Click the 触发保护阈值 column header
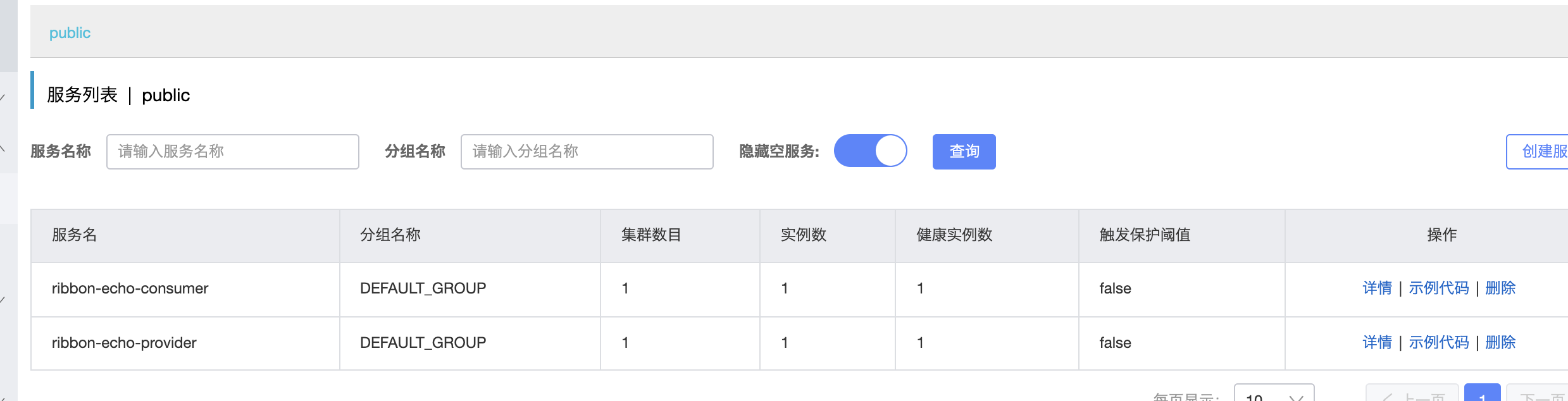This screenshot has height=401, width=1568. tap(1145, 235)
